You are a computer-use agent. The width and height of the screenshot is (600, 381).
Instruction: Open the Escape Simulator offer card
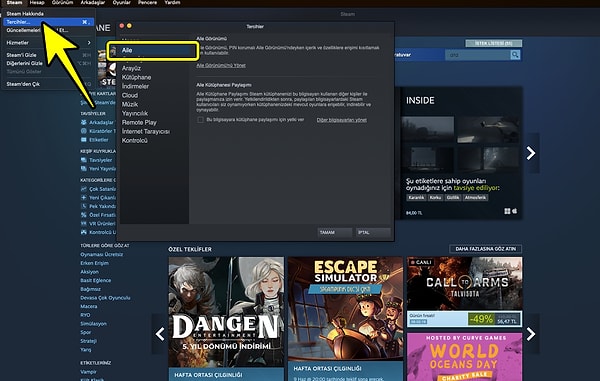click(x=345, y=319)
